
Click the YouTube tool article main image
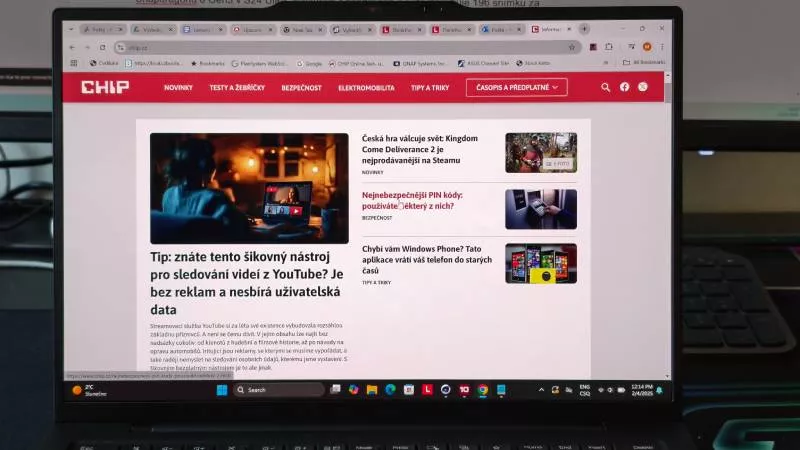click(x=249, y=188)
